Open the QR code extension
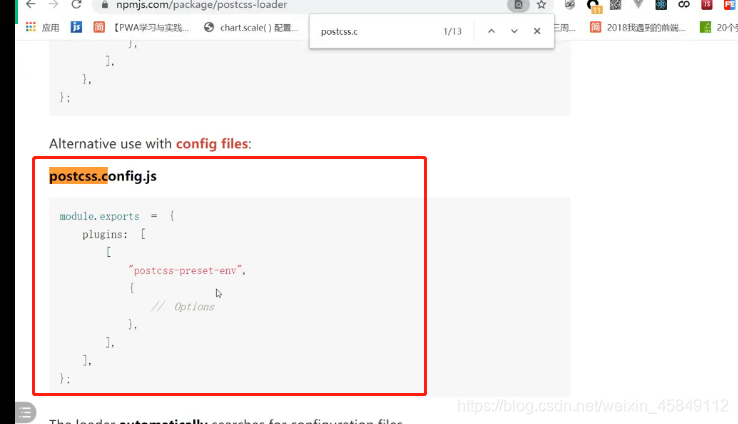The height and width of the screenshot is (424, 738). (x=615, y=5)
